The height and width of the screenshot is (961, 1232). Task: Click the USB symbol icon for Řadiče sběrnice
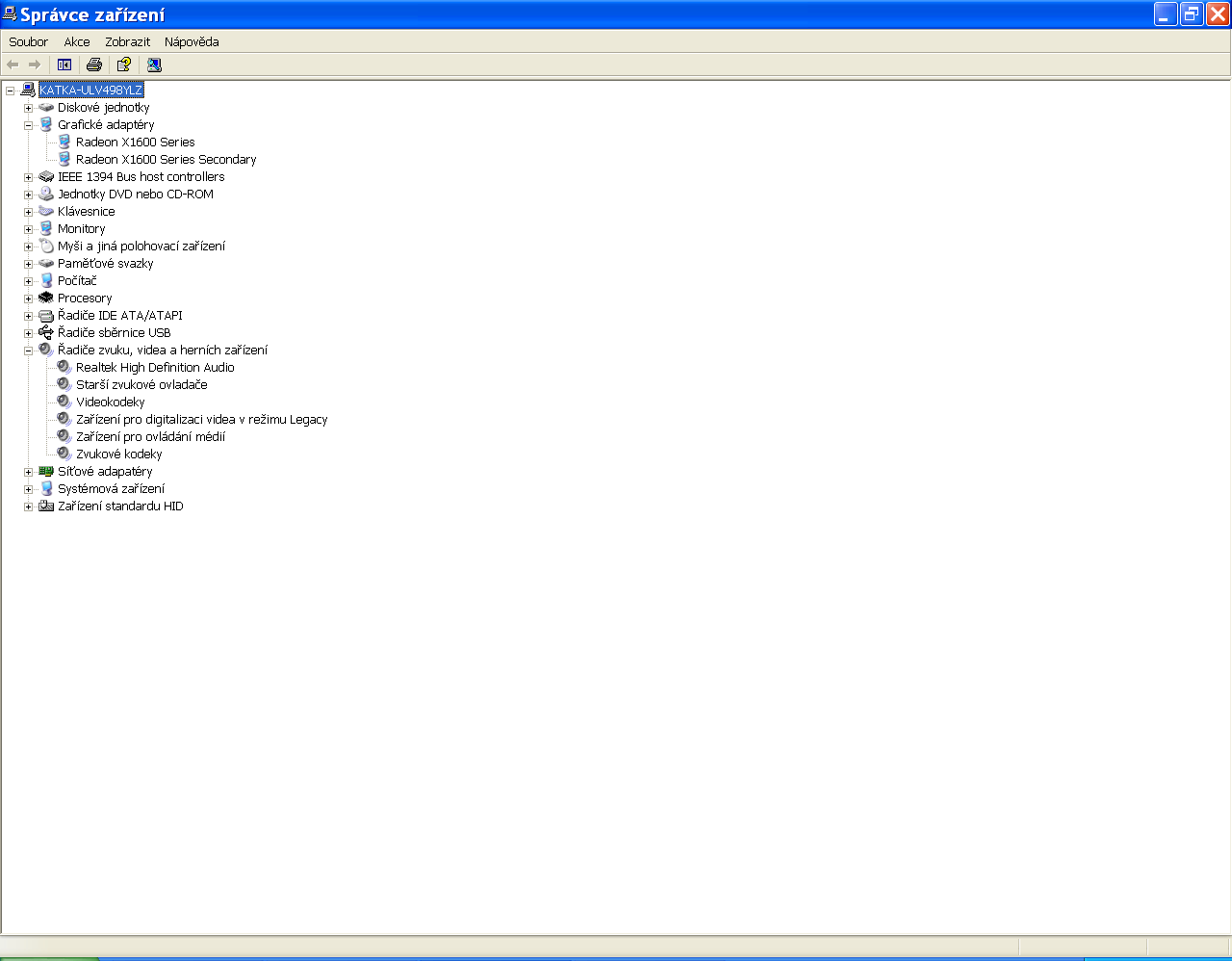tap(46, 332)
